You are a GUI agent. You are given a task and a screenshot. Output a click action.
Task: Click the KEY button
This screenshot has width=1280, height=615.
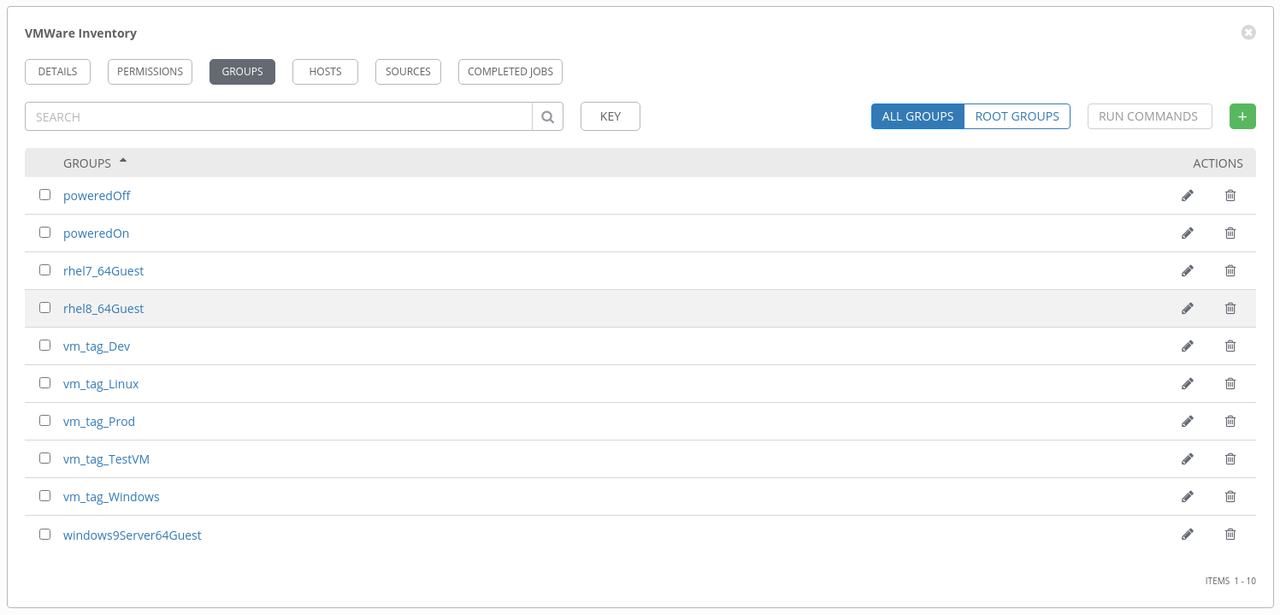click(x=610, y=116)
